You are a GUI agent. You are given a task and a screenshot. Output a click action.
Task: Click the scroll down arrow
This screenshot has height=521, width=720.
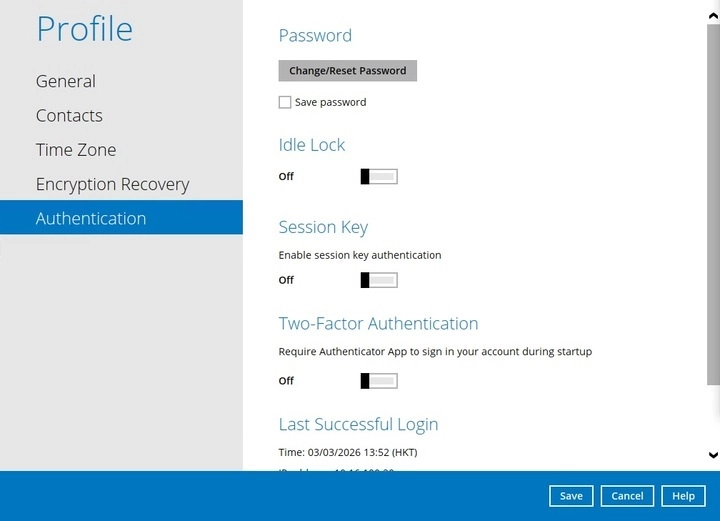click(x=712, y=456)
